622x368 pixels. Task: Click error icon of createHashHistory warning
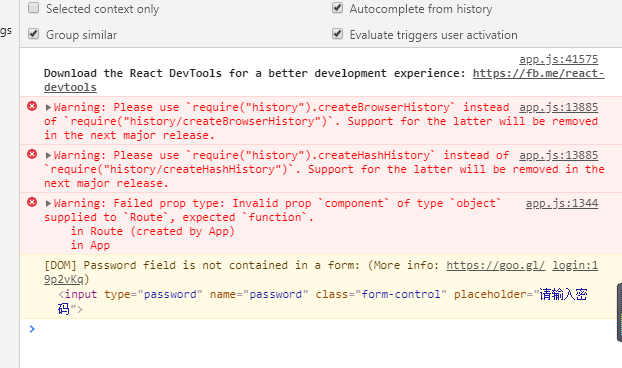pos(32,154)
